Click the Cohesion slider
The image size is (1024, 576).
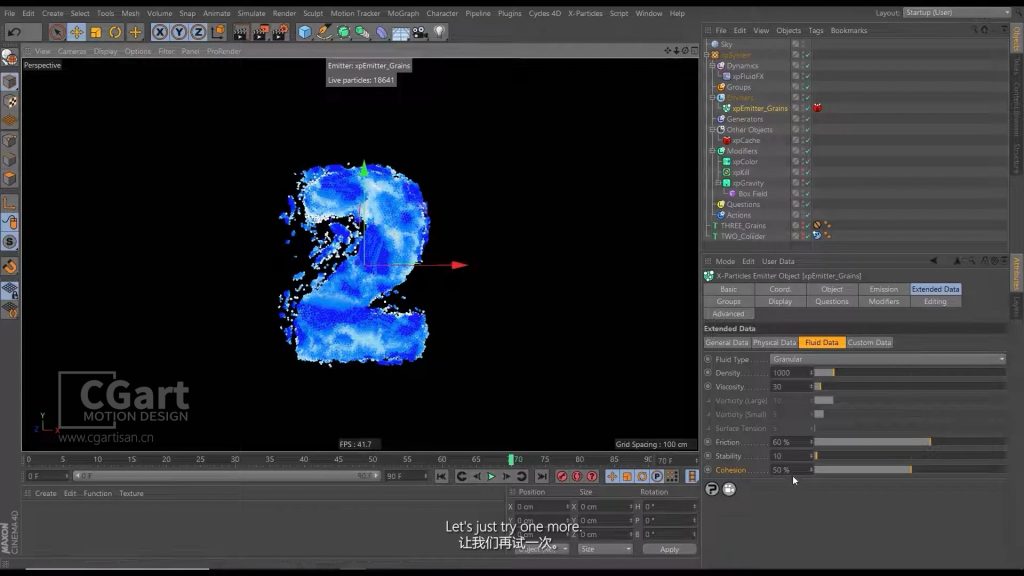[909, 470]
